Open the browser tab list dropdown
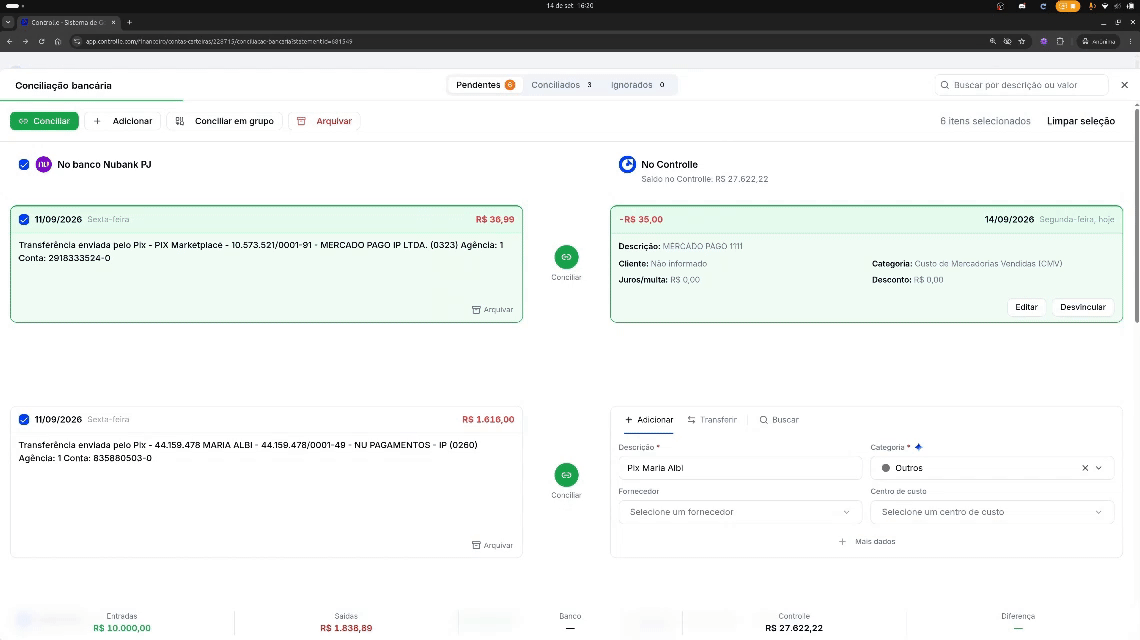 pyautogui.click(x=8, y=23)
